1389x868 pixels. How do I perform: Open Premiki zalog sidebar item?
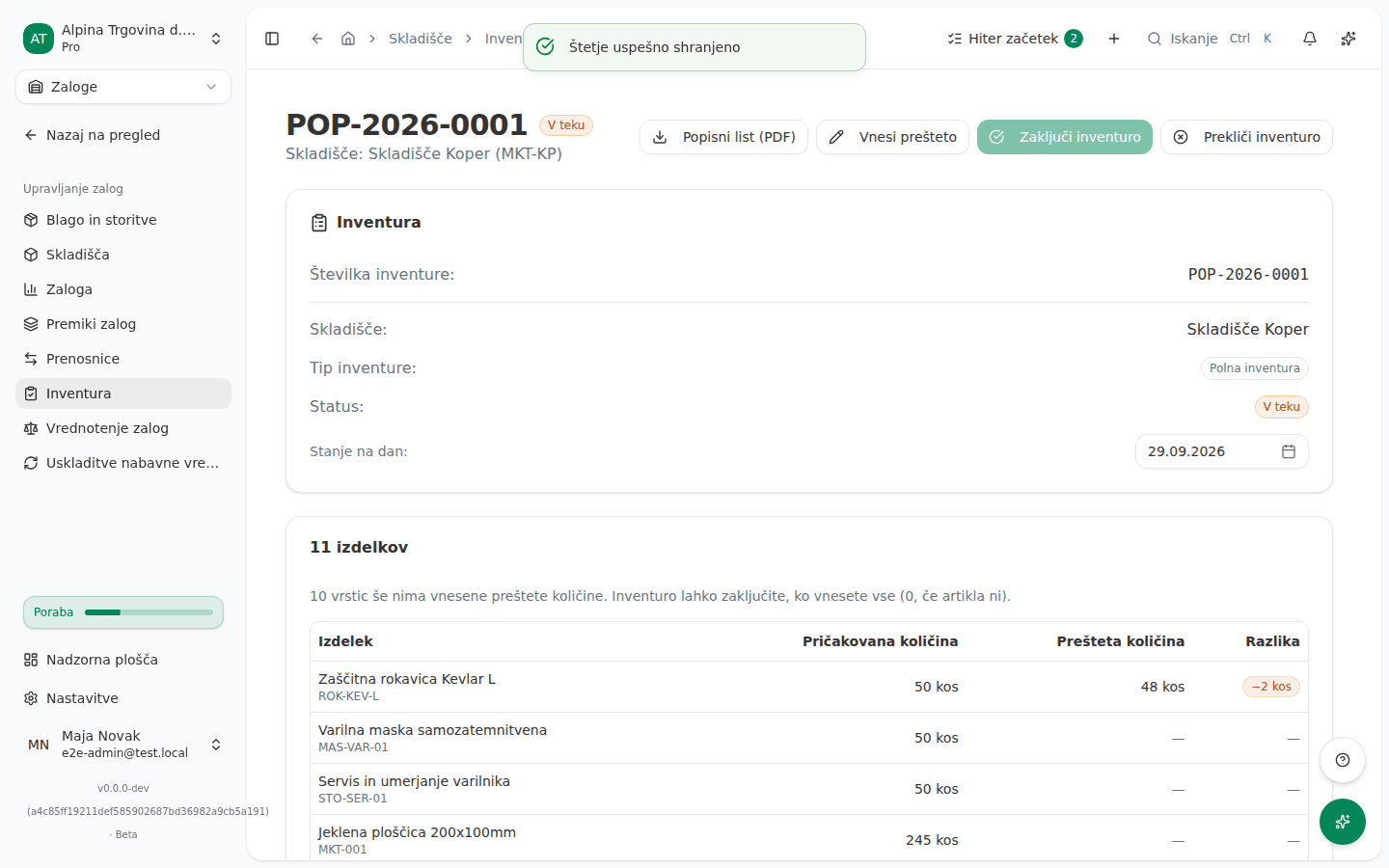coord(123,324)
